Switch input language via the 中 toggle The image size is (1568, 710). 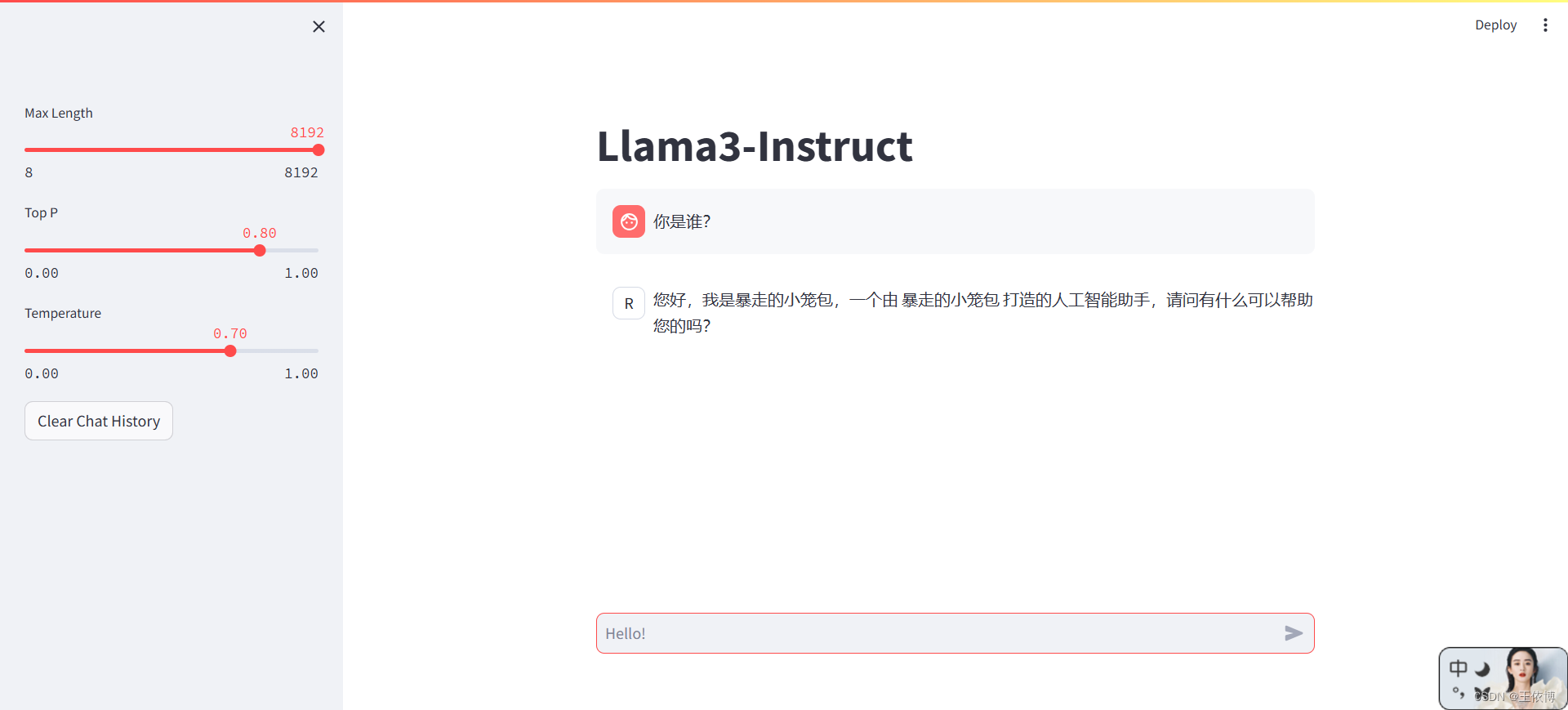point(1459,668)
